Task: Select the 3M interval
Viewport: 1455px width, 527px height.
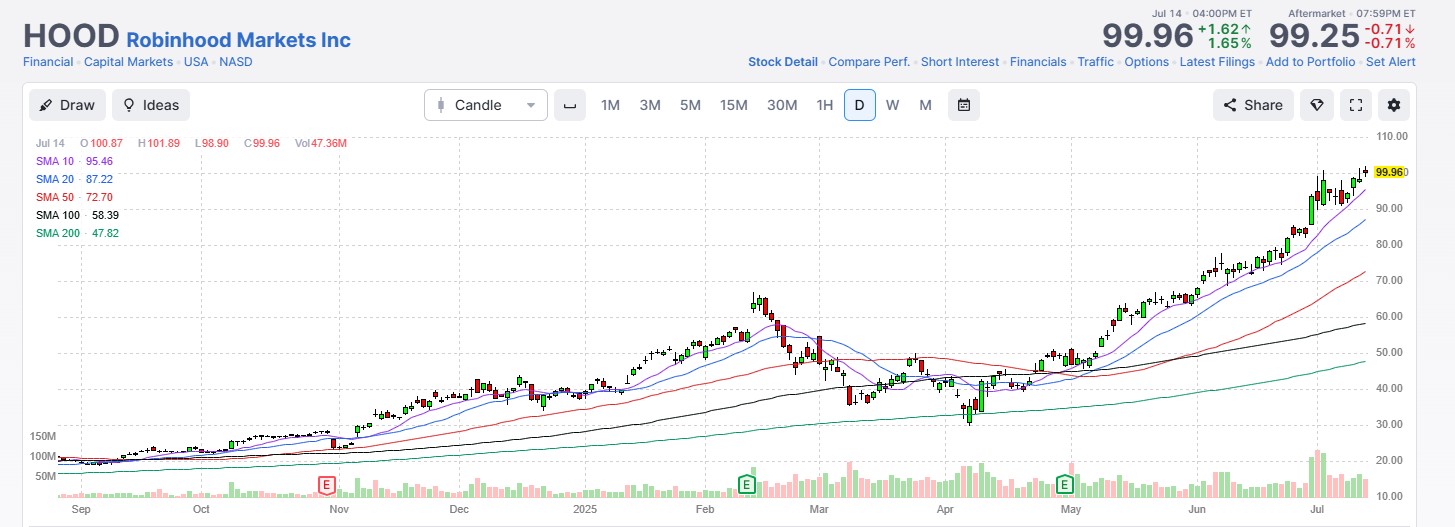Action: 650,105
